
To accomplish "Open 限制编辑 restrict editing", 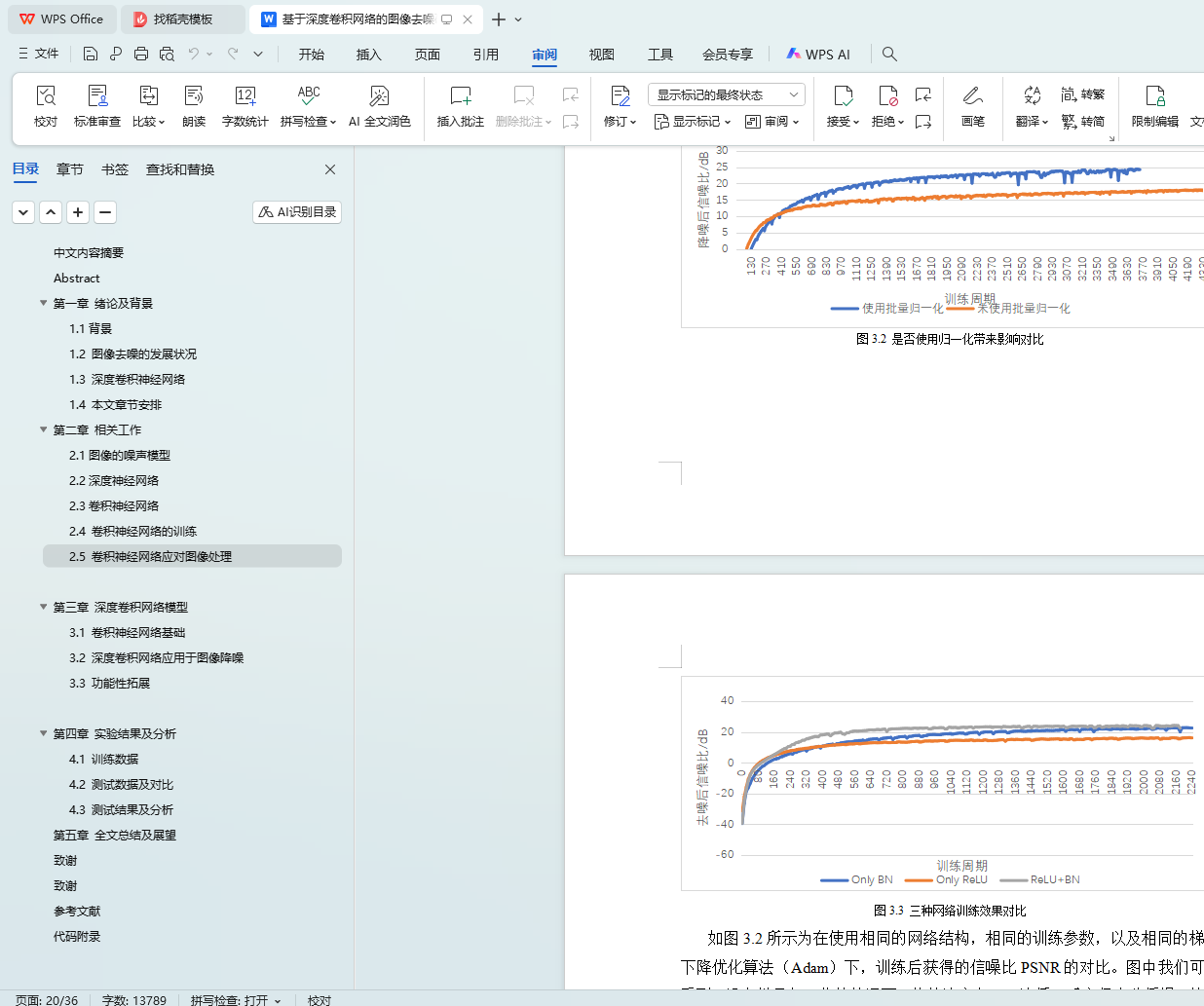I will tap(1155, 106).
